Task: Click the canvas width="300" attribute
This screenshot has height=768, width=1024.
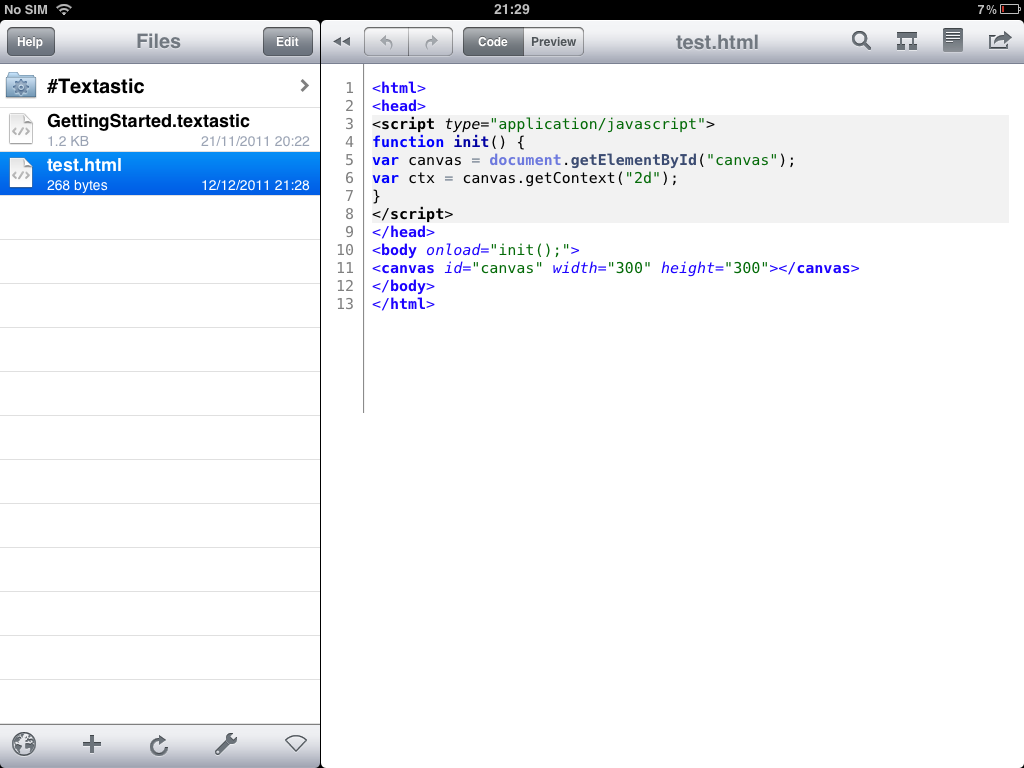Action: (x=601, y=268)
